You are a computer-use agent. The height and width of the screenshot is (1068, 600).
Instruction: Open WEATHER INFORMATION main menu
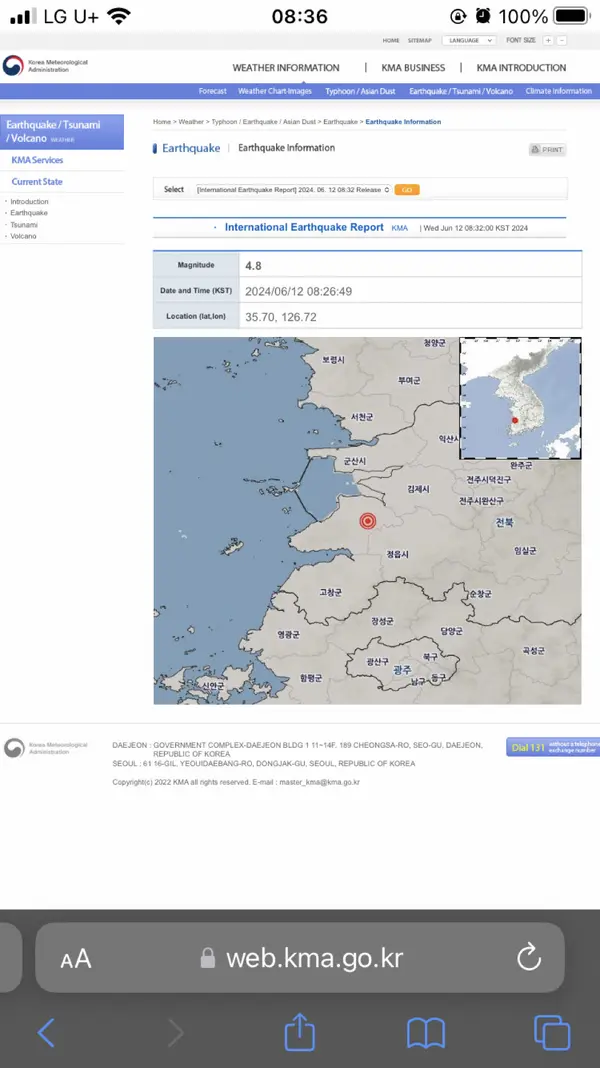(x=286, y=67)
